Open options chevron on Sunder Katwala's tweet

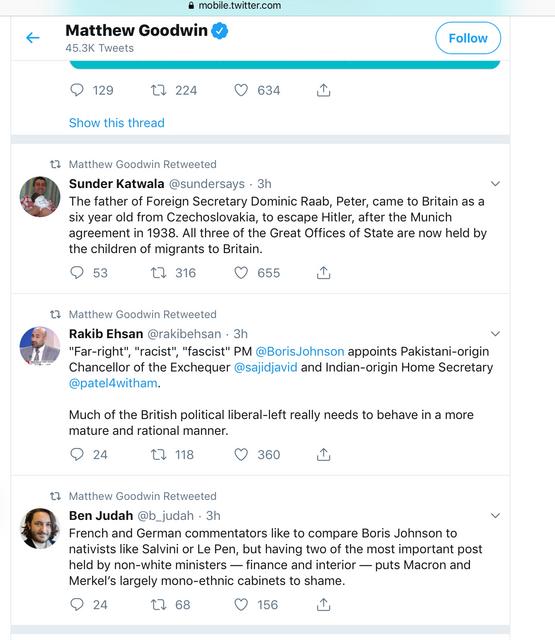click(495, 184)
